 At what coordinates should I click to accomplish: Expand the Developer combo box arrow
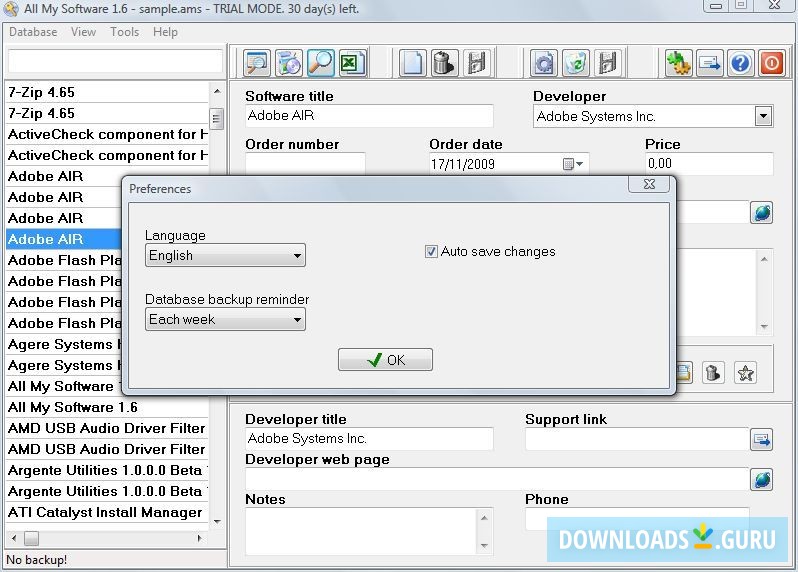point(763,116)
